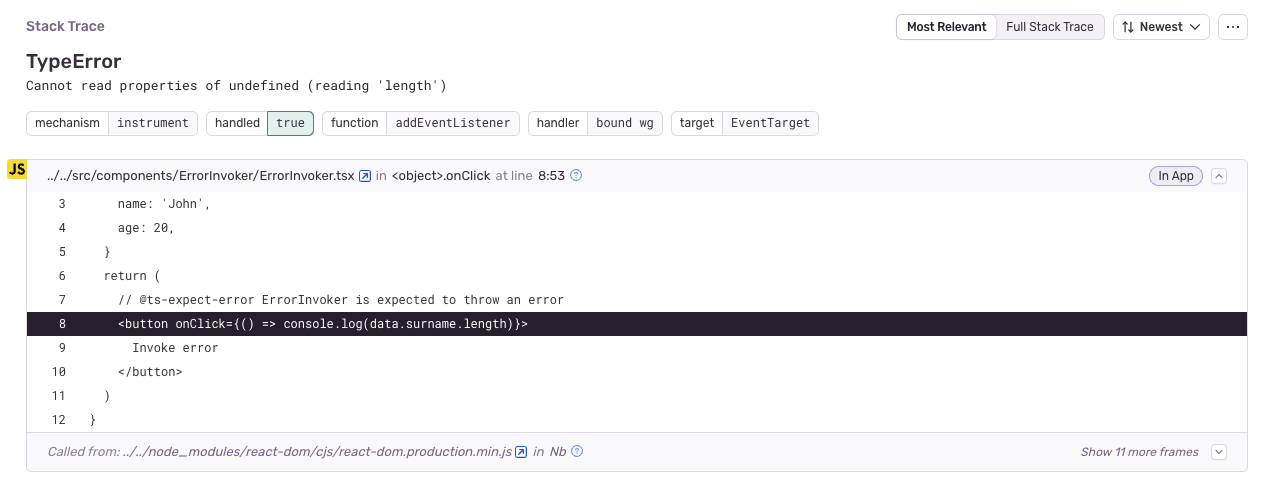Click the TypeError heading
This screenshot has width=1274, height=500.
click(x=74, y=62)
